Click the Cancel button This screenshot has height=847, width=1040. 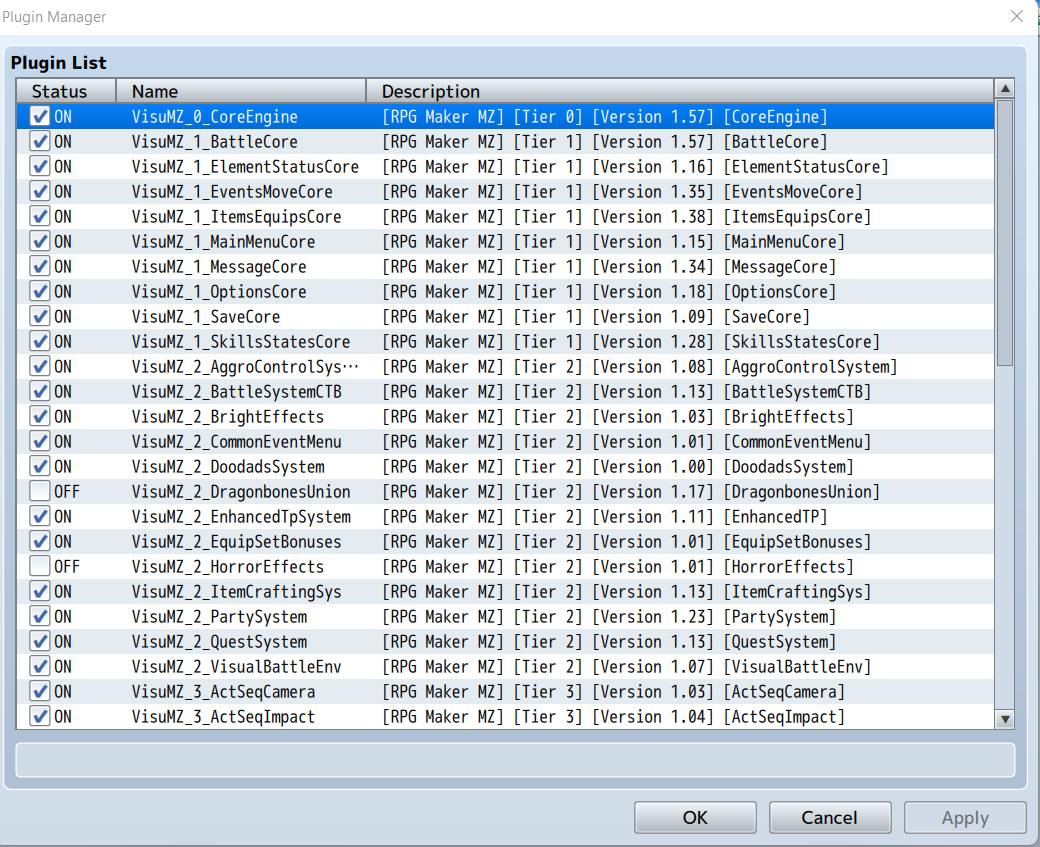[x=830, y=817]
